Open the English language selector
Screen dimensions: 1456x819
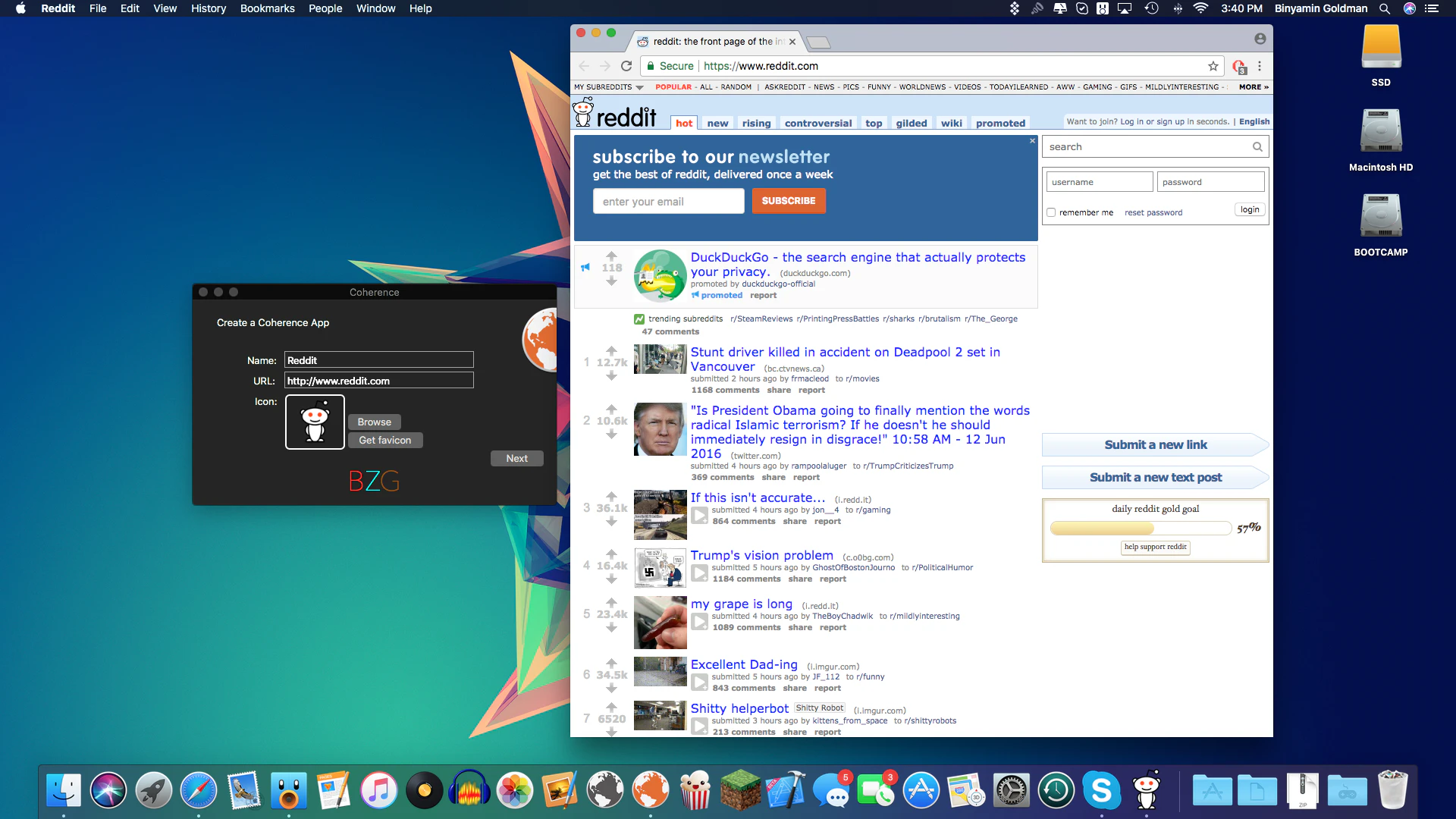[1254, 121]
